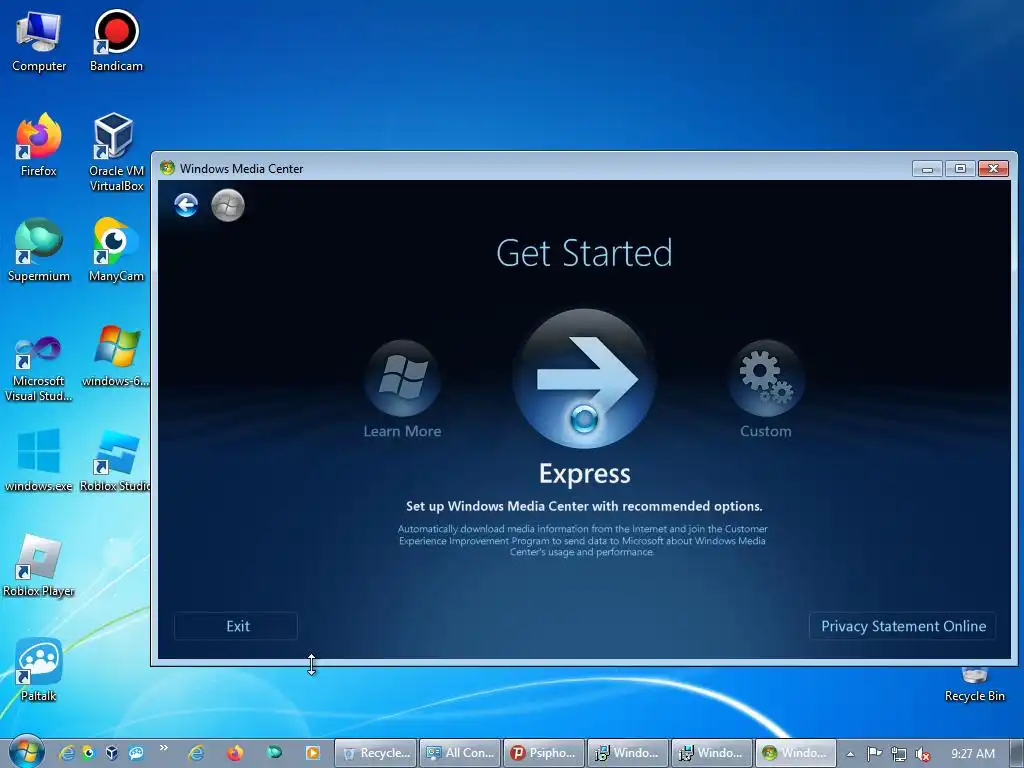Screen dimensions: 1024x768
Task: Go back using the blue back arrow
Action: pos(186,205)
